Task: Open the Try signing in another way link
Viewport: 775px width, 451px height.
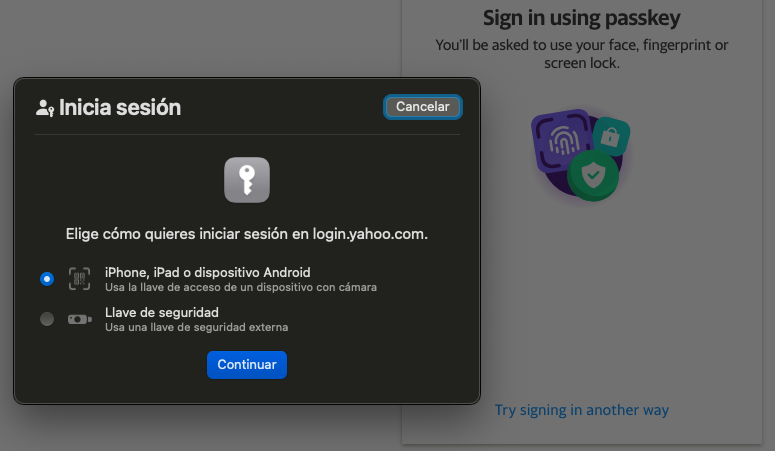Action: click(581, 410)
